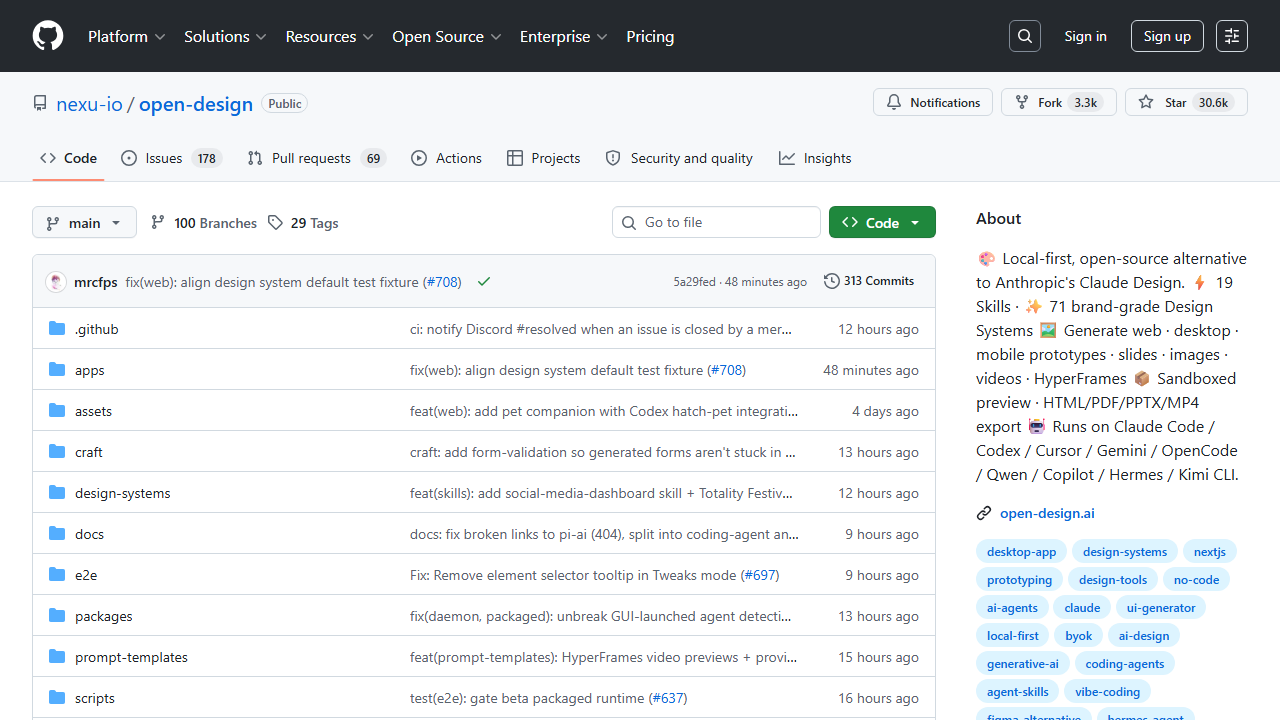Open the search magnifier button
This screenshot has width=1280, height=720.
click(x=1025, y=36)
